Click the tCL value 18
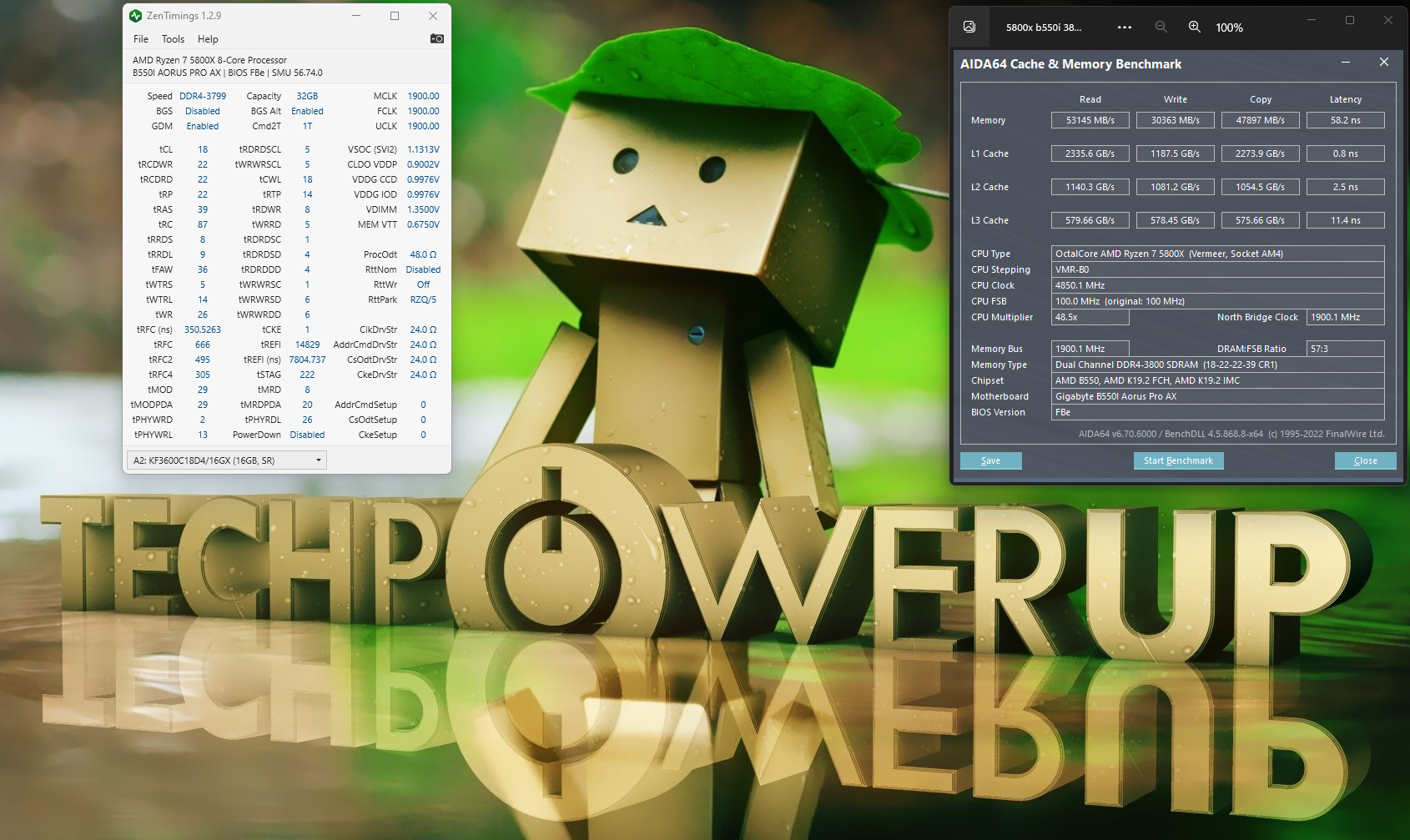The image size is (1410, 840). click(203, 149)
